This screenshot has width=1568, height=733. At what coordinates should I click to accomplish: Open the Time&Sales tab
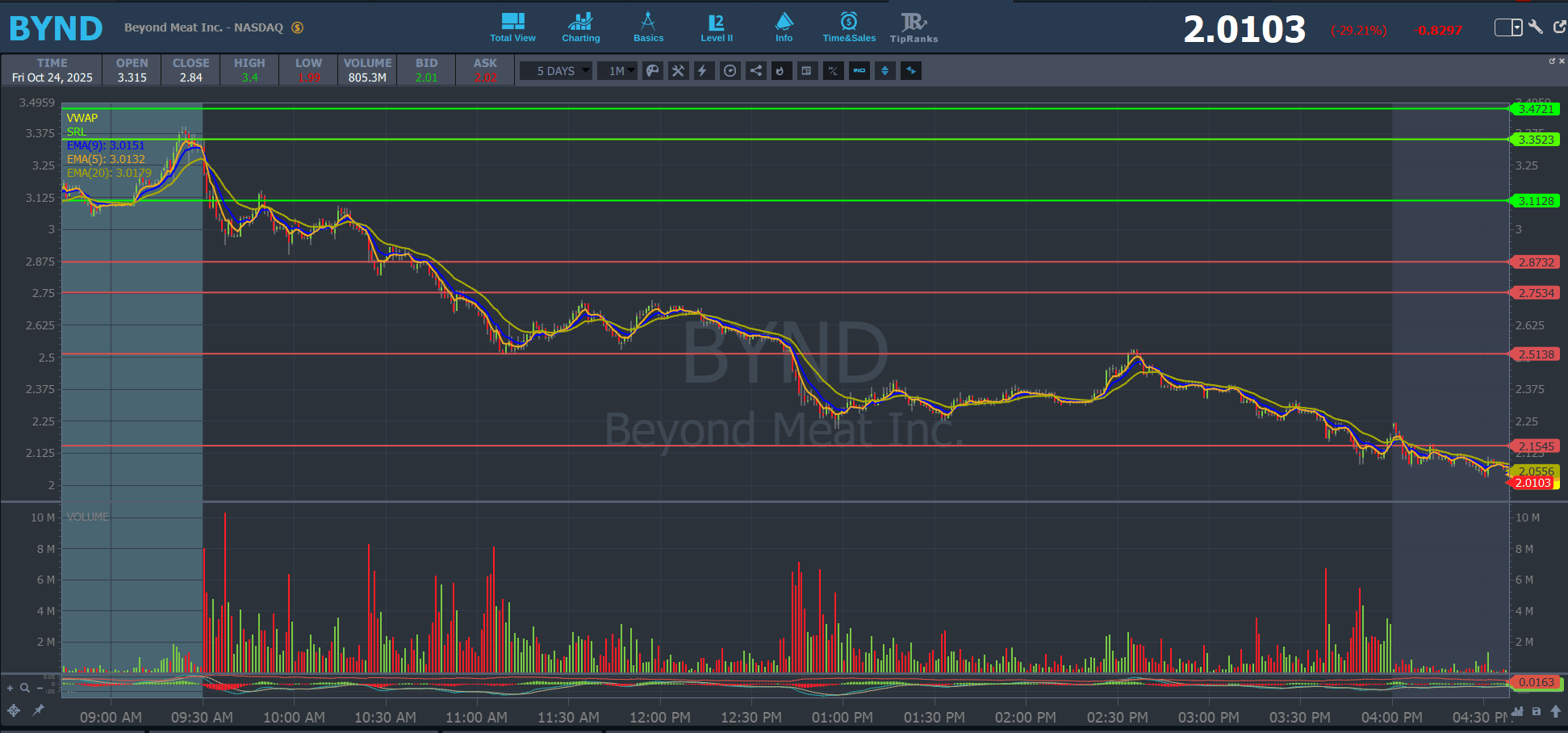pos(849,27)
